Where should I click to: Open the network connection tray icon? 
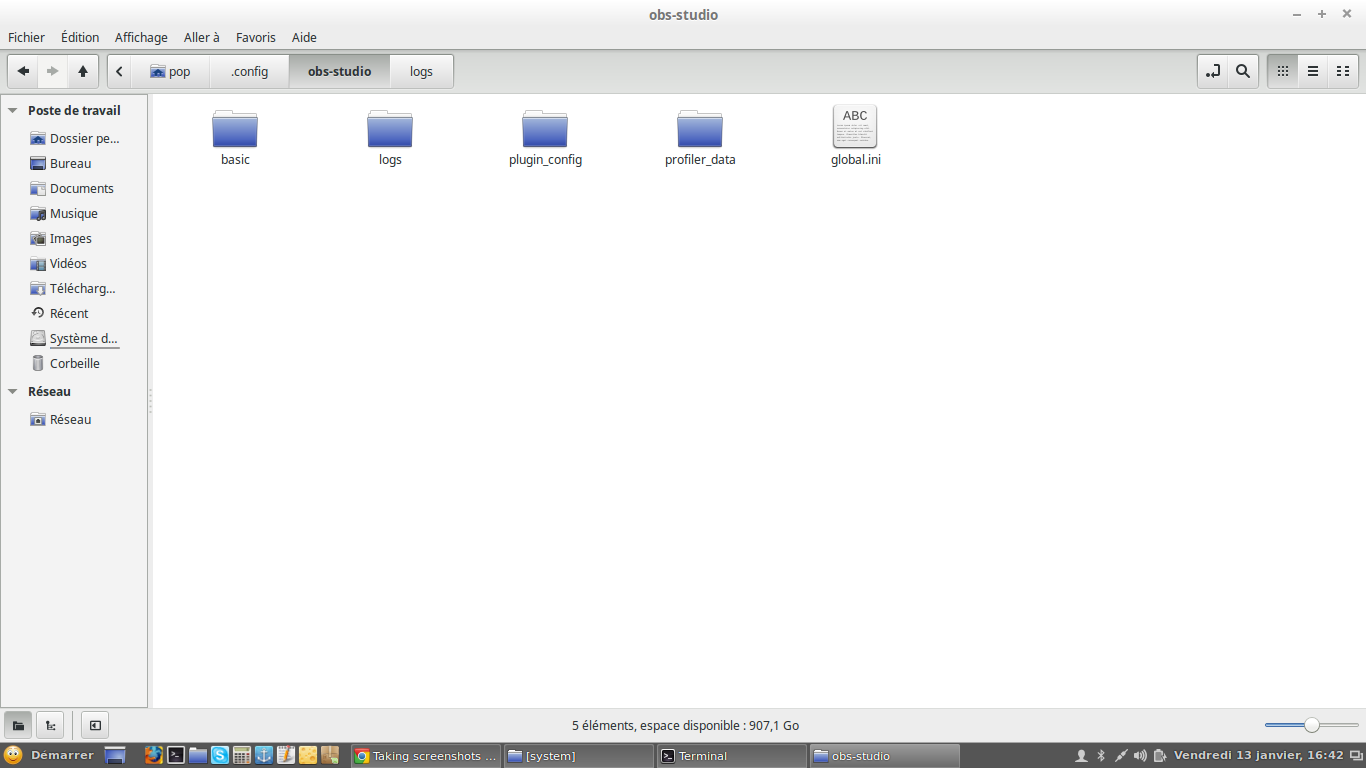(1121, 756)
